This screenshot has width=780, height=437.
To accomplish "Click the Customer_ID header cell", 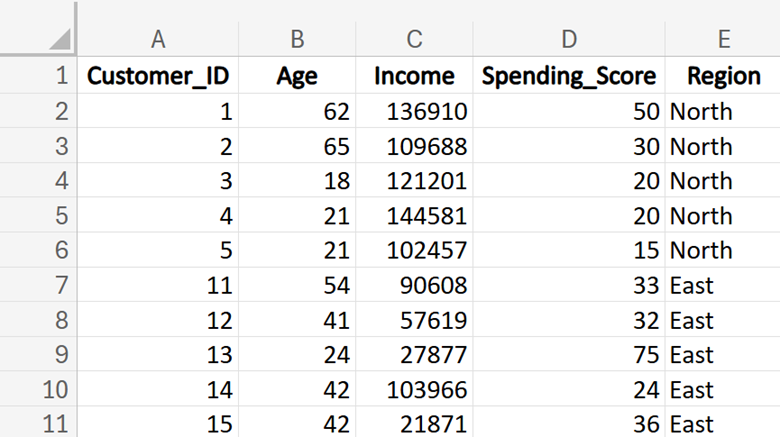I will [158, 76].
